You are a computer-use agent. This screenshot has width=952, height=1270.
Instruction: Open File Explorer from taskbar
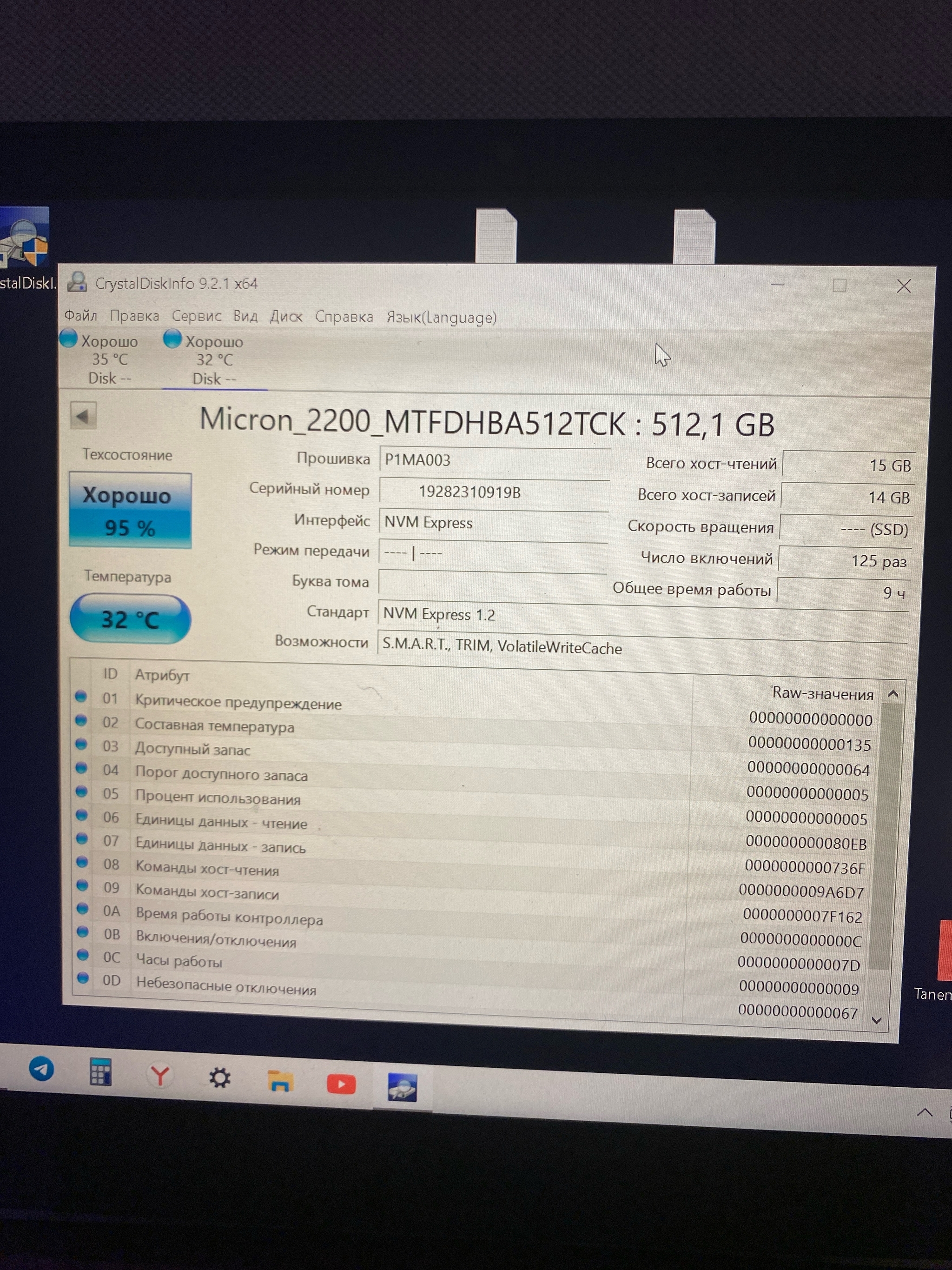click(x=280, y=1082)
